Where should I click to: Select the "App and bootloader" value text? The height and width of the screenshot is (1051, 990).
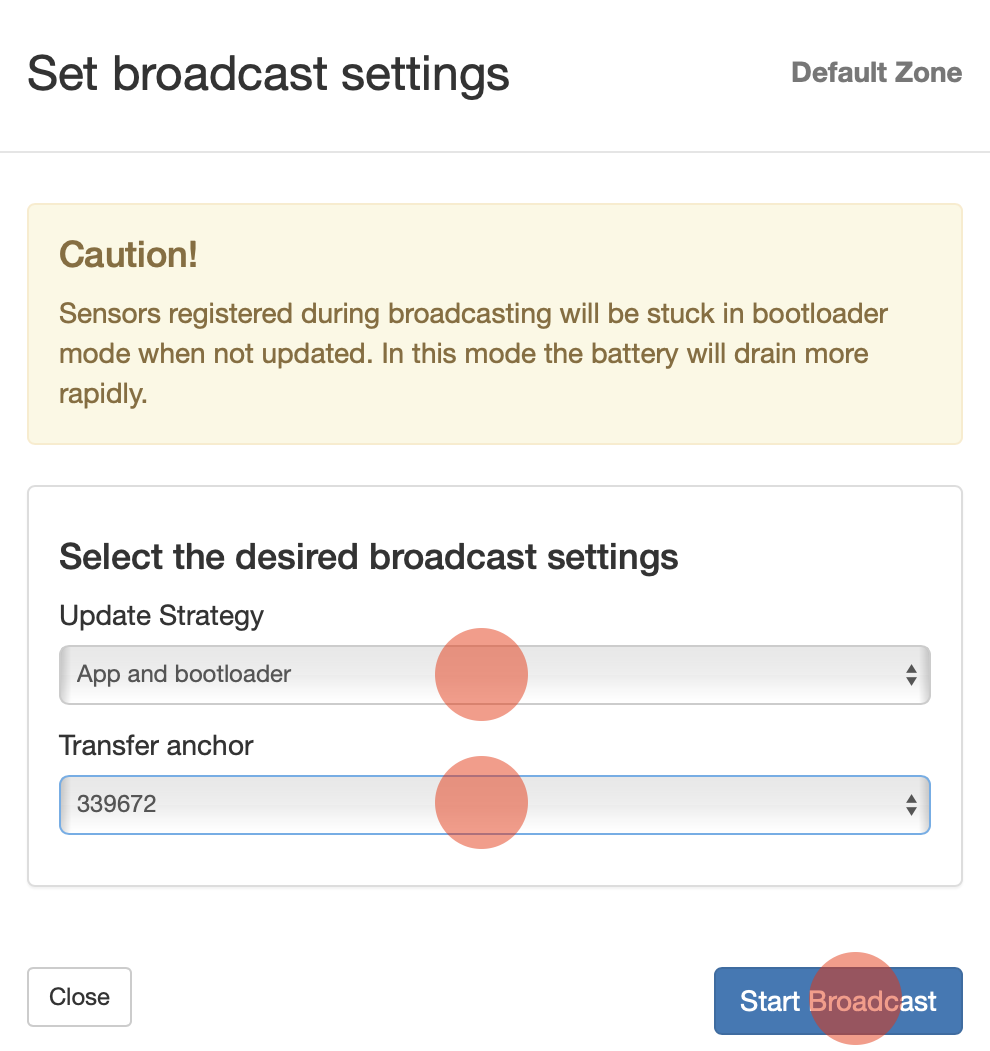pos(184,674)
